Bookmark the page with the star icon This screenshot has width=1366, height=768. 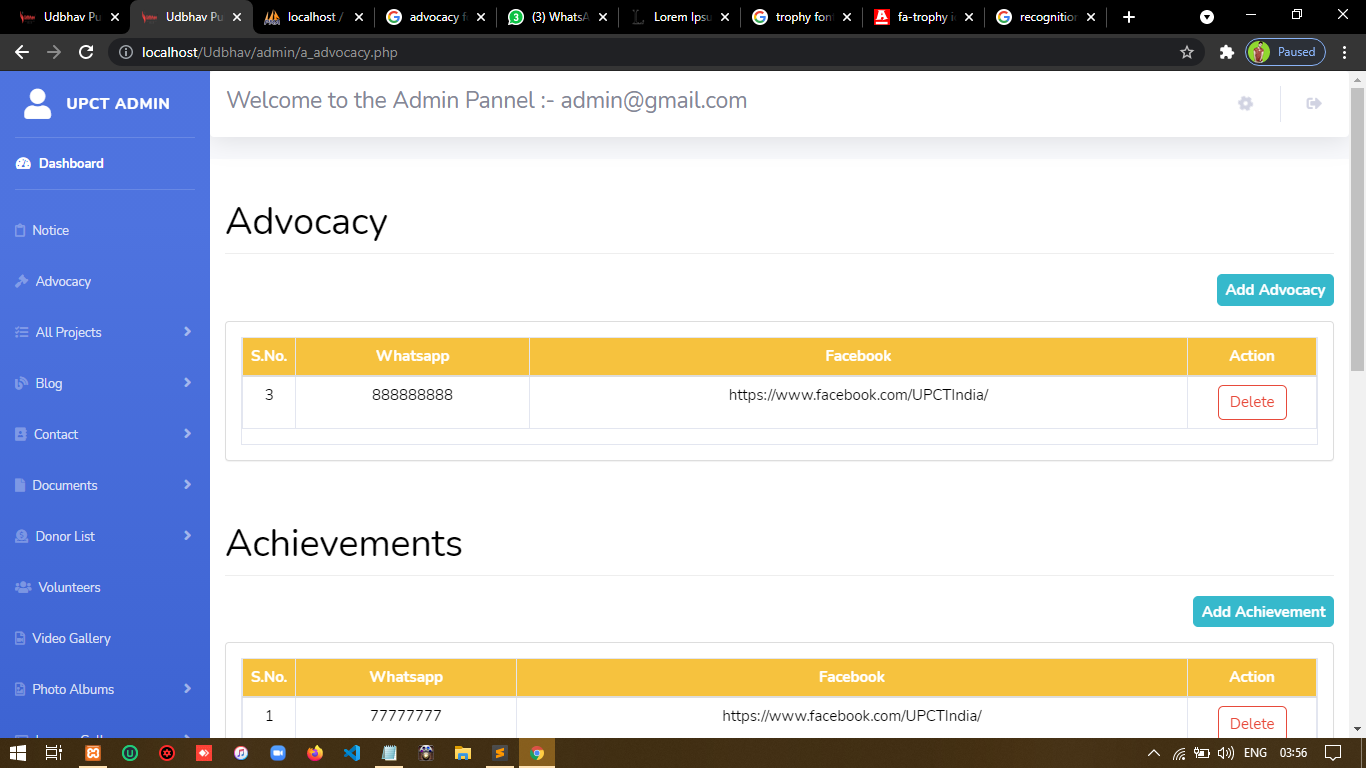pyautogui.click(x=1187, y=52)
